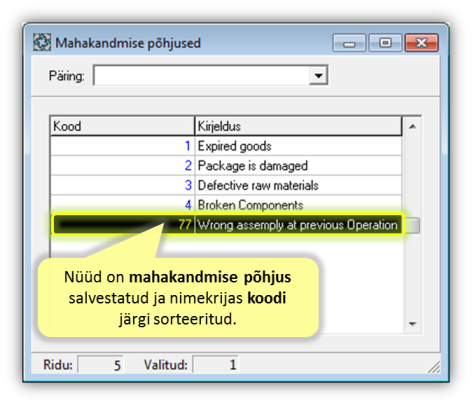Click the window resize grip corner
This screenshot has height=405, width=472.
(434, 367)
